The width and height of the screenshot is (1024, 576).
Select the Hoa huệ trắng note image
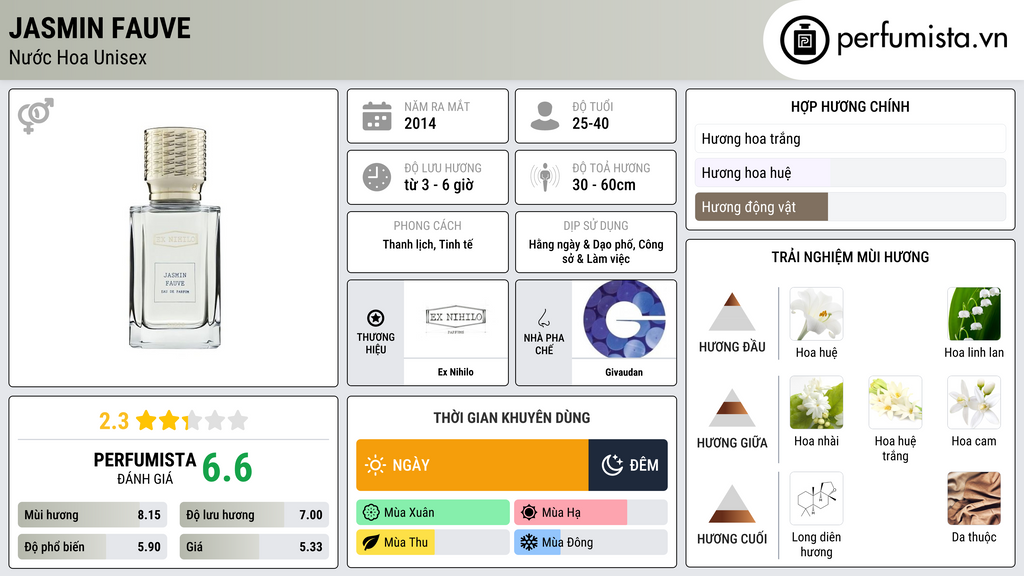pos(895,402)
